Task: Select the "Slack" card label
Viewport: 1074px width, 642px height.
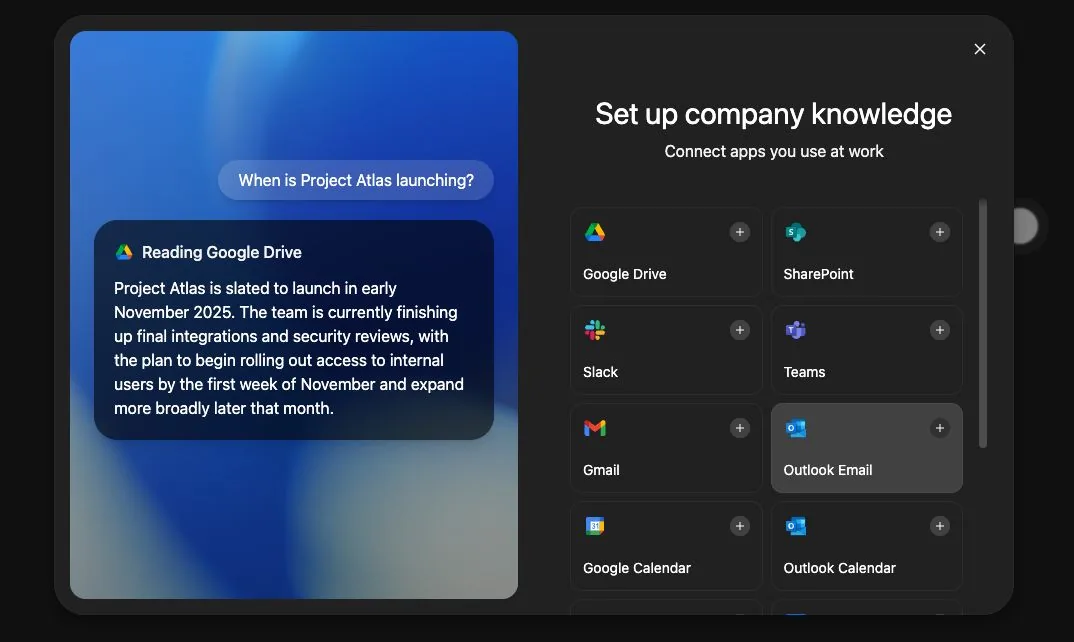Action: (x=600, y=372)
